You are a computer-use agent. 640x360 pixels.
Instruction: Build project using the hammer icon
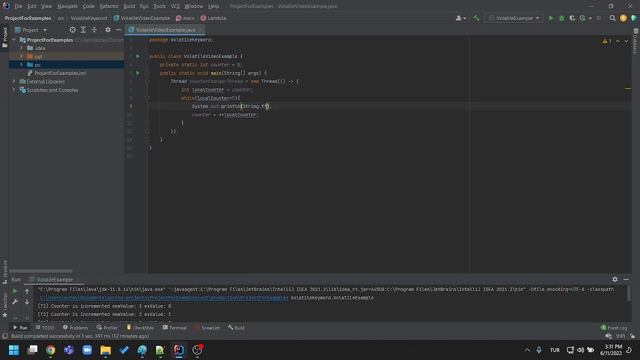pos(476,18)
